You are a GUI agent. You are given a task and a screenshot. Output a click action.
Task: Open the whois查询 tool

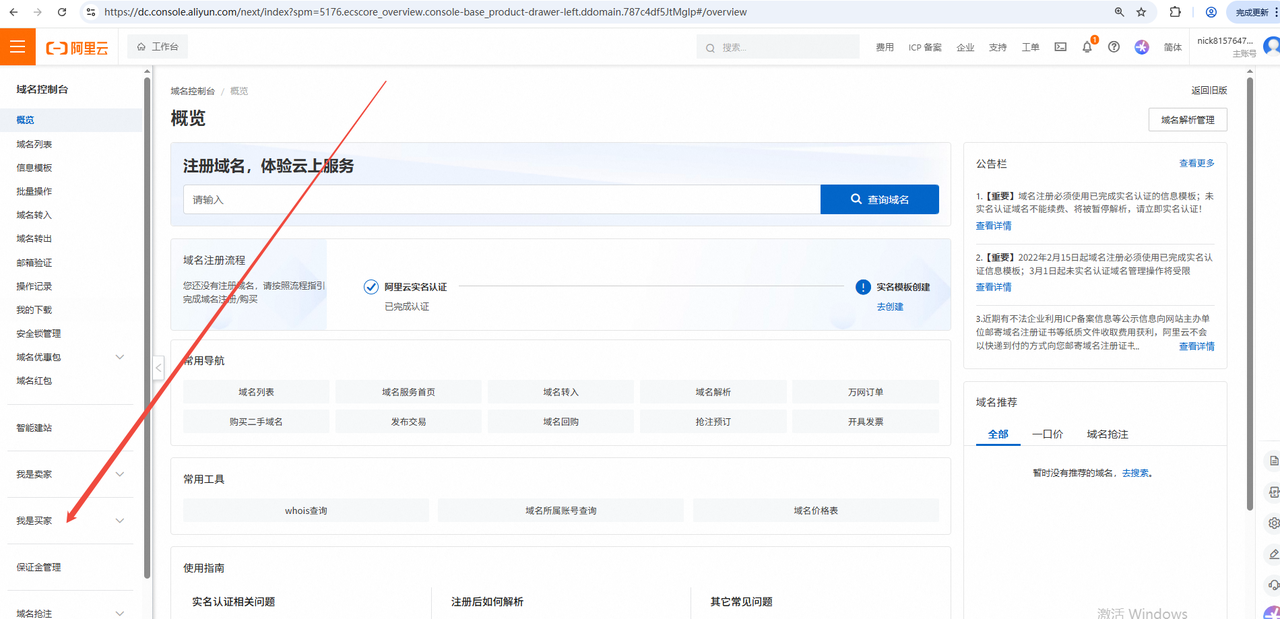tap(306, 511)
